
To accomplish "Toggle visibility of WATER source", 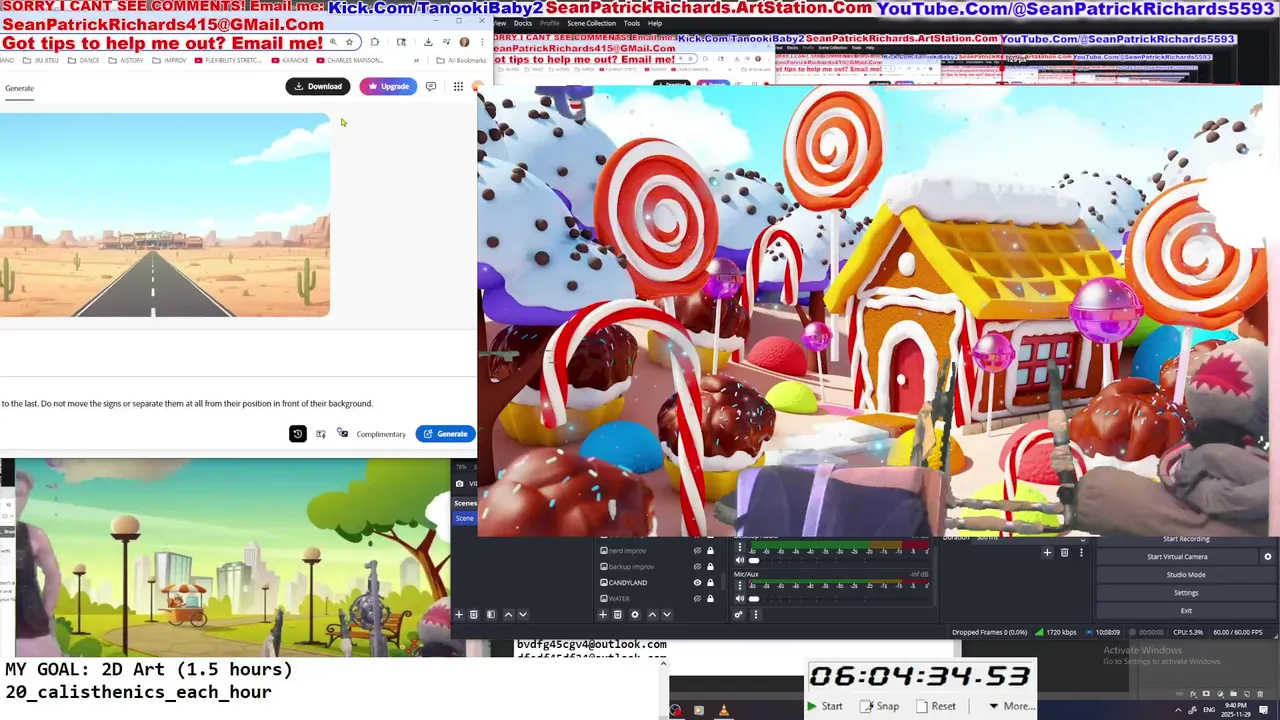I will (x=697, y=598).
